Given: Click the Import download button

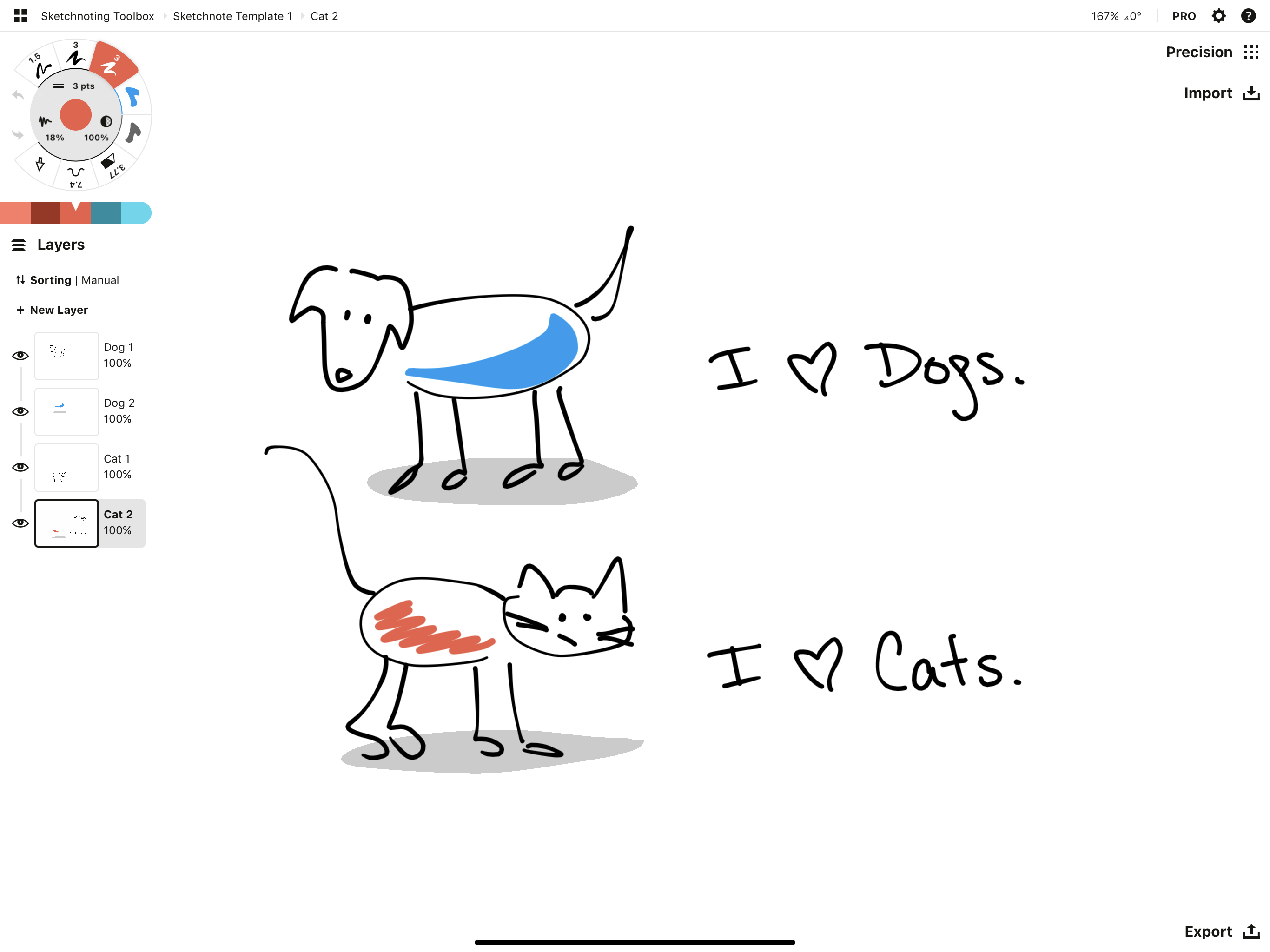Looking at the screenshot, I should point(1253,92).
